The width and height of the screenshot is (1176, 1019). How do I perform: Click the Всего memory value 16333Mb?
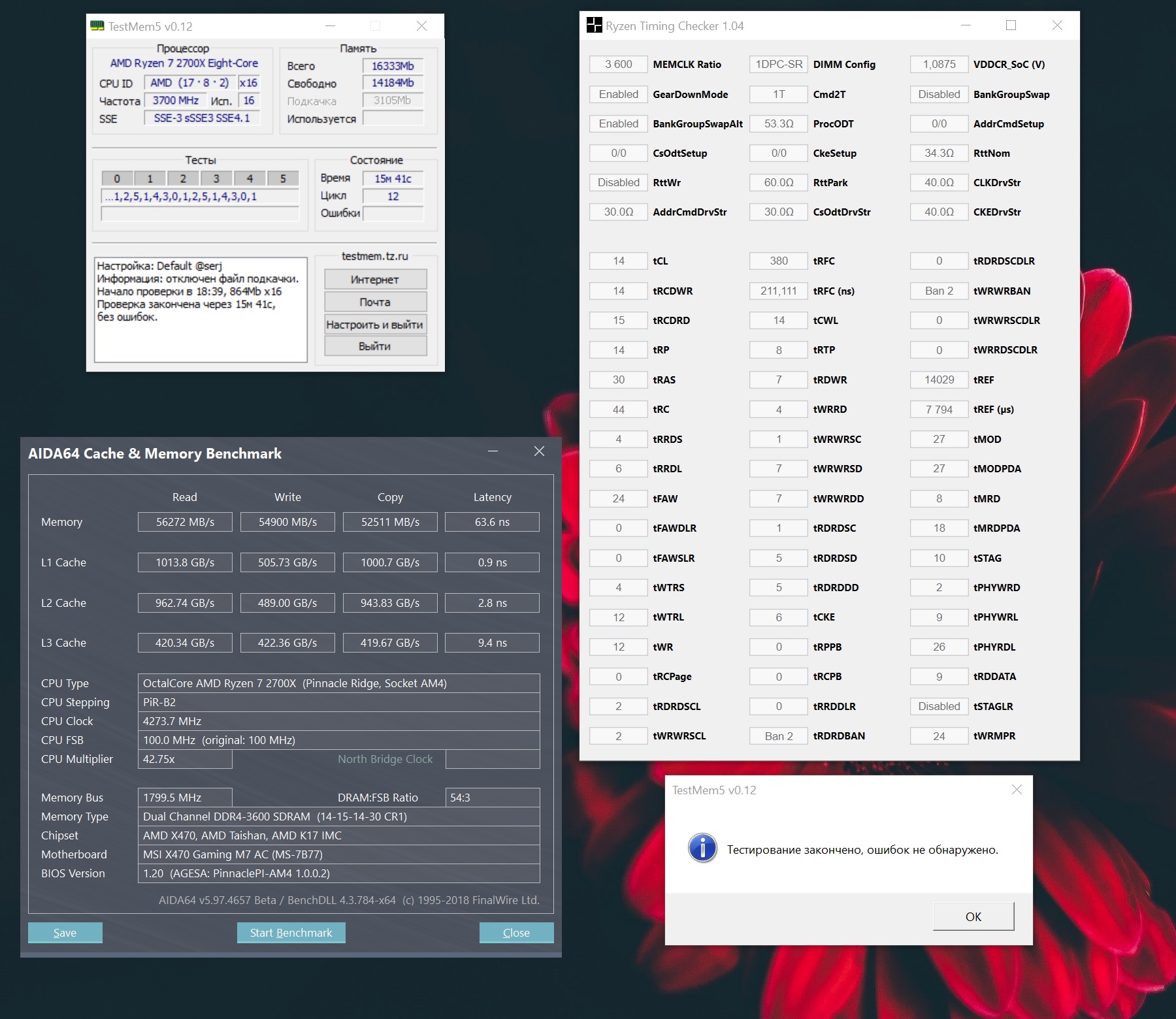click(x=393, y=66)
